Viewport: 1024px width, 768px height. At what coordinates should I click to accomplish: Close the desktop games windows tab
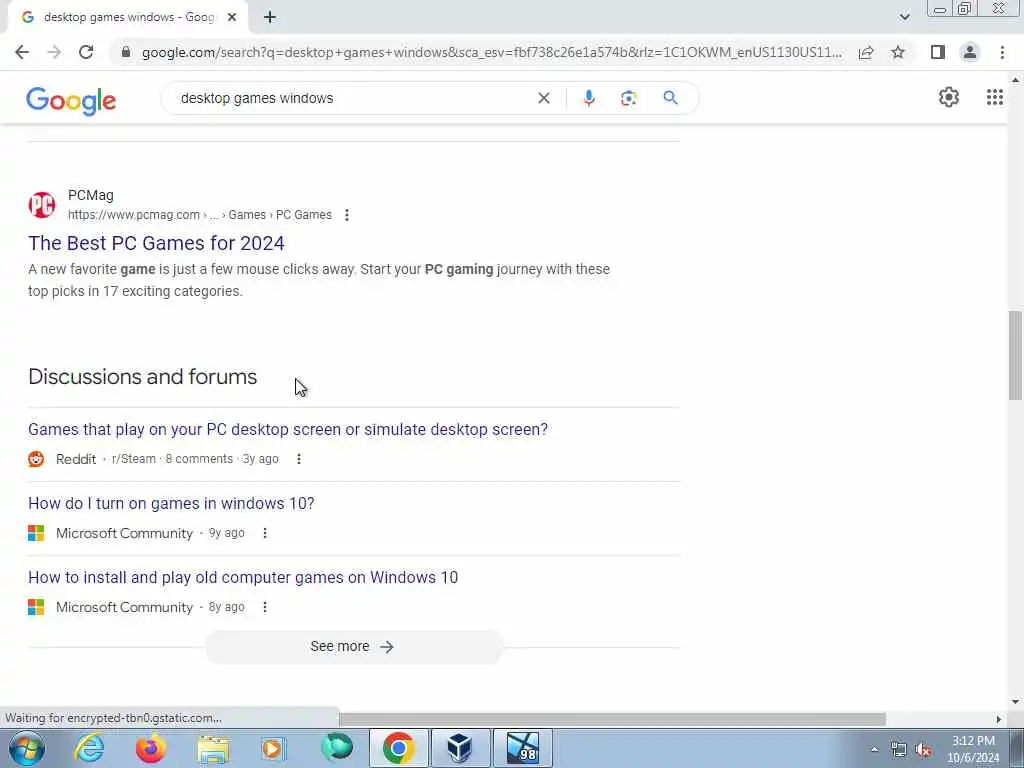[x=232, y=18]
